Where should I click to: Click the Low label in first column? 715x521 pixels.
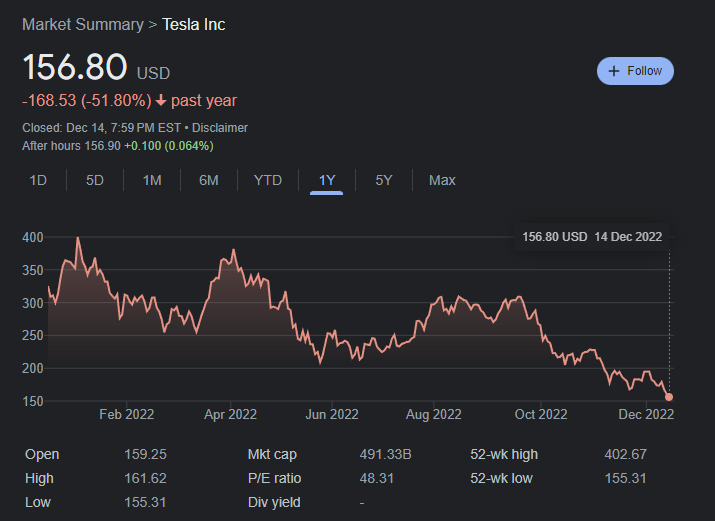38,502
